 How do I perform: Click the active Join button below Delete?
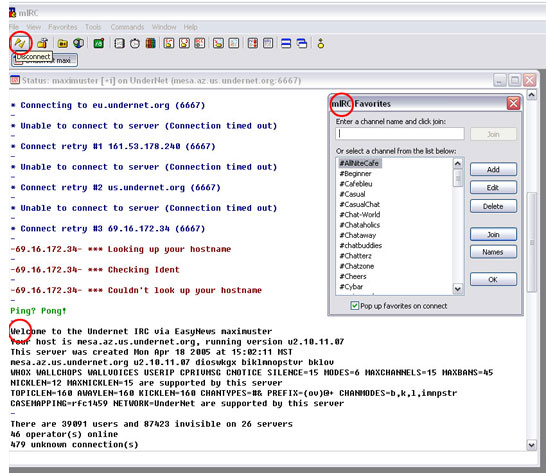click(x=493, y=234)
